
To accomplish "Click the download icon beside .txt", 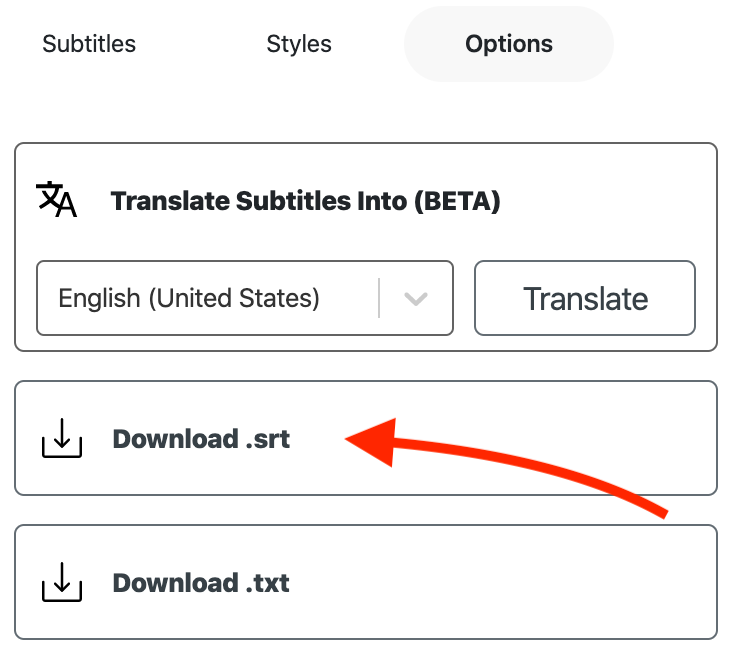I will [x=62, y=582].
